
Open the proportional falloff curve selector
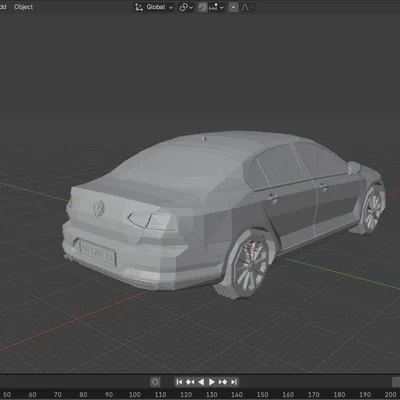tap(247, 7)
